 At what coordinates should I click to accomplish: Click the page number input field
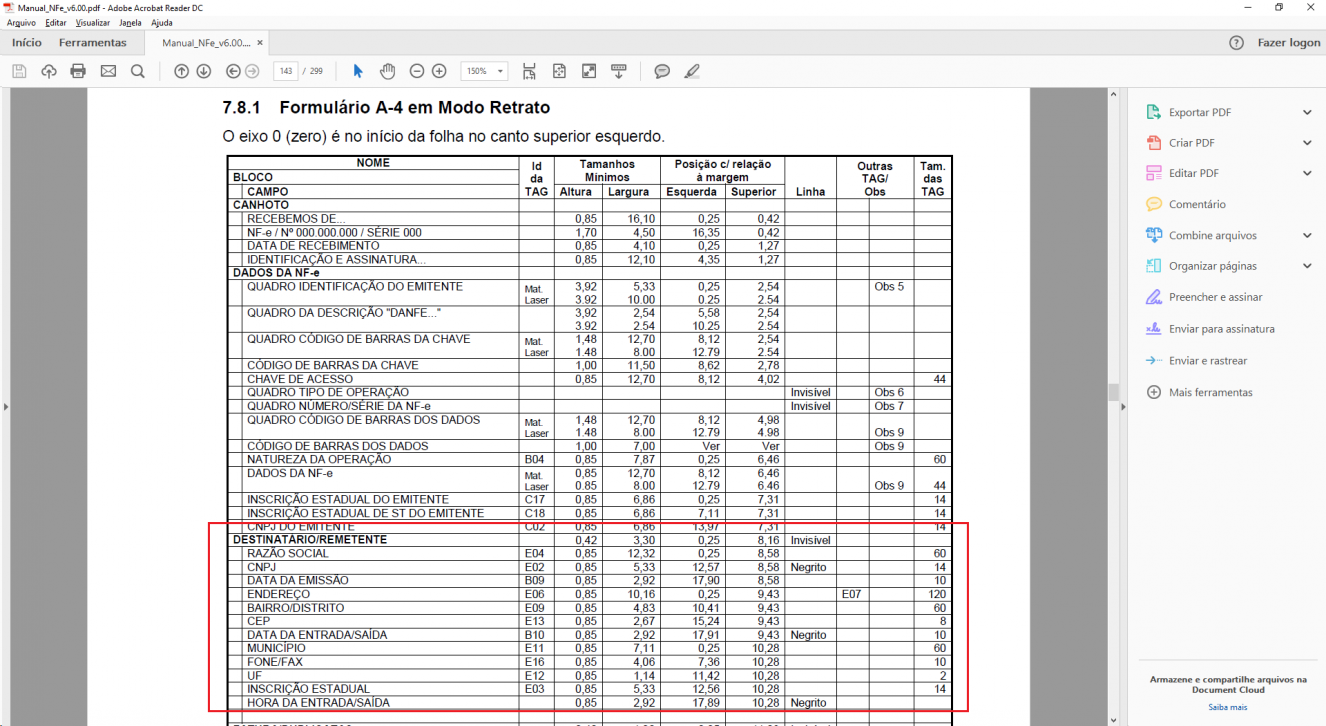point(286,71)
